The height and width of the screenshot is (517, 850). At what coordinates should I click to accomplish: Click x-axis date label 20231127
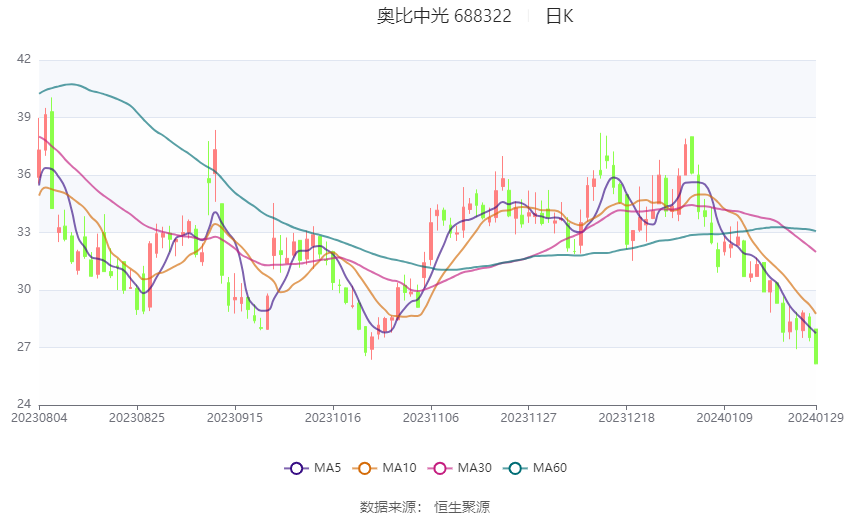pos(529,418)
